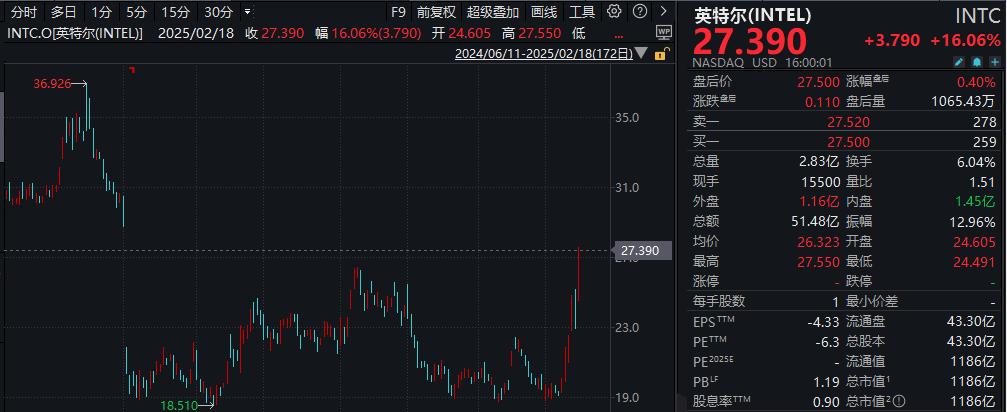Click 总额 value 51.48亿

tap(816, 221)
